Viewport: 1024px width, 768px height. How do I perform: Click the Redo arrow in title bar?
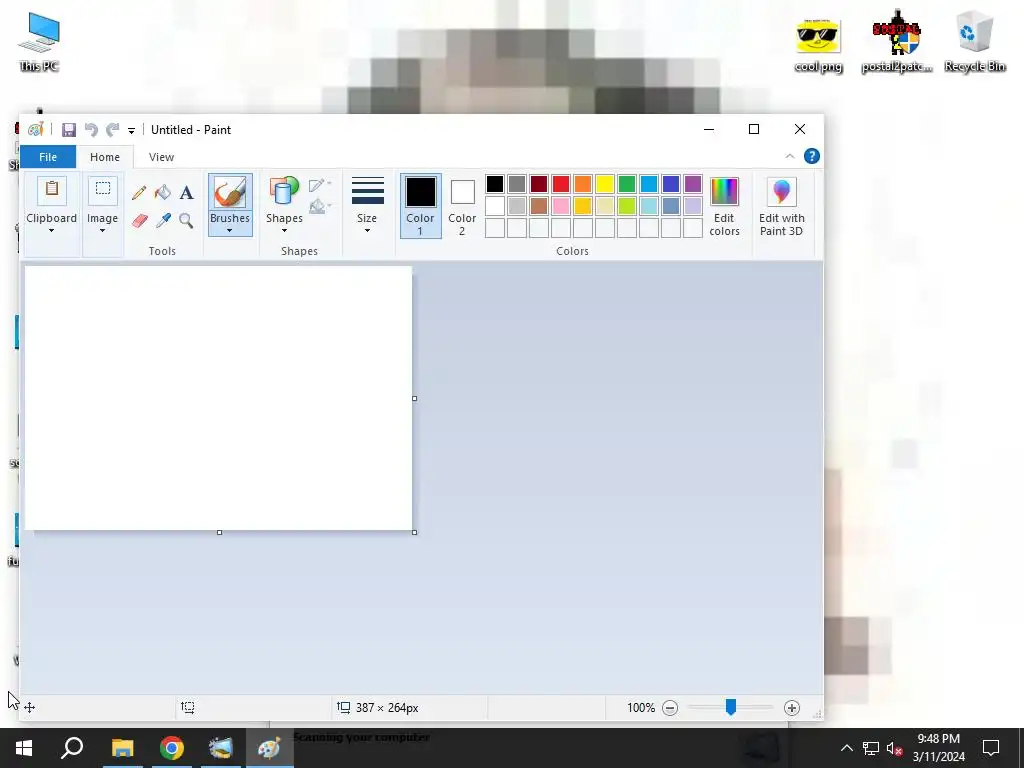[112, 130]
